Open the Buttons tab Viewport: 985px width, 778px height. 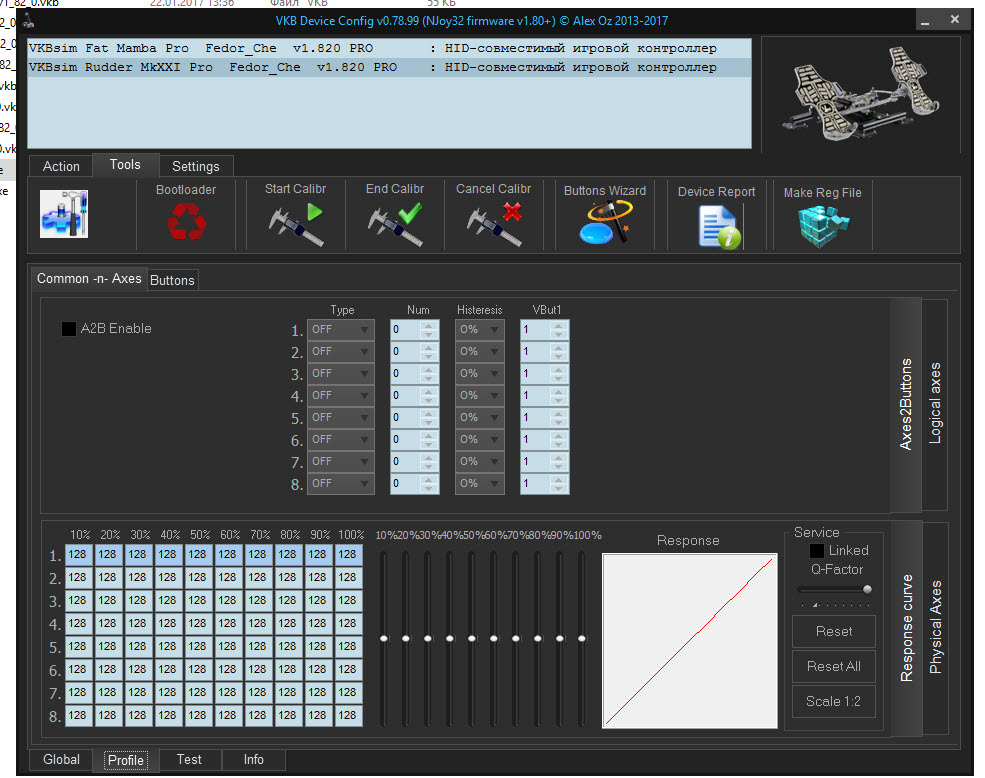pos(172,280)
